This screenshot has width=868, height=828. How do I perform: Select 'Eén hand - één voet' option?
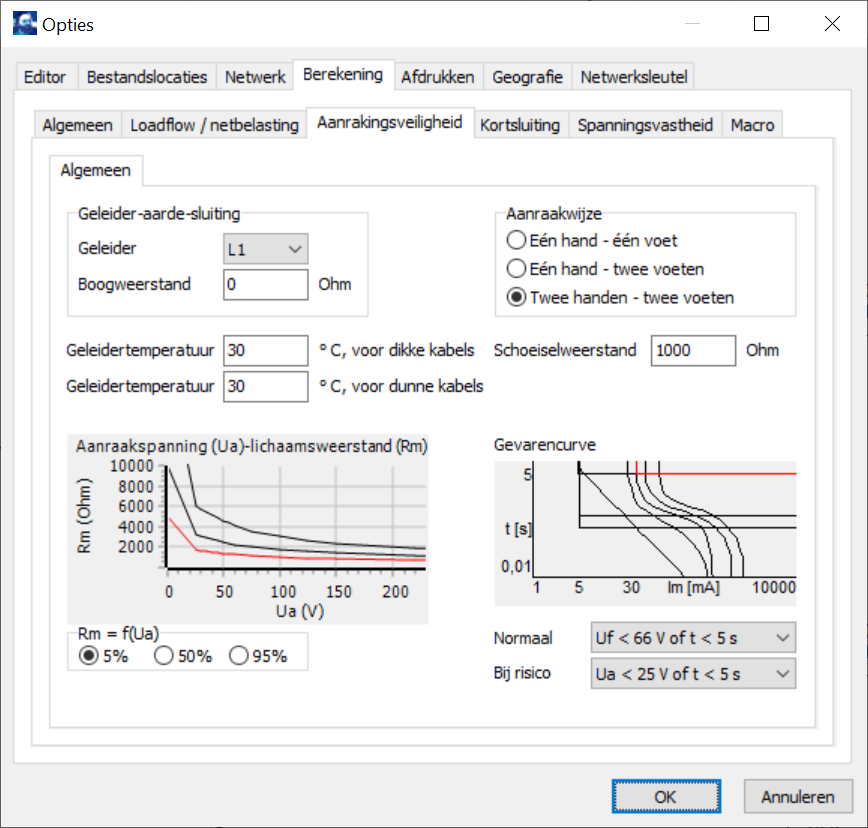pyautogui.click(x=516, y=240)
